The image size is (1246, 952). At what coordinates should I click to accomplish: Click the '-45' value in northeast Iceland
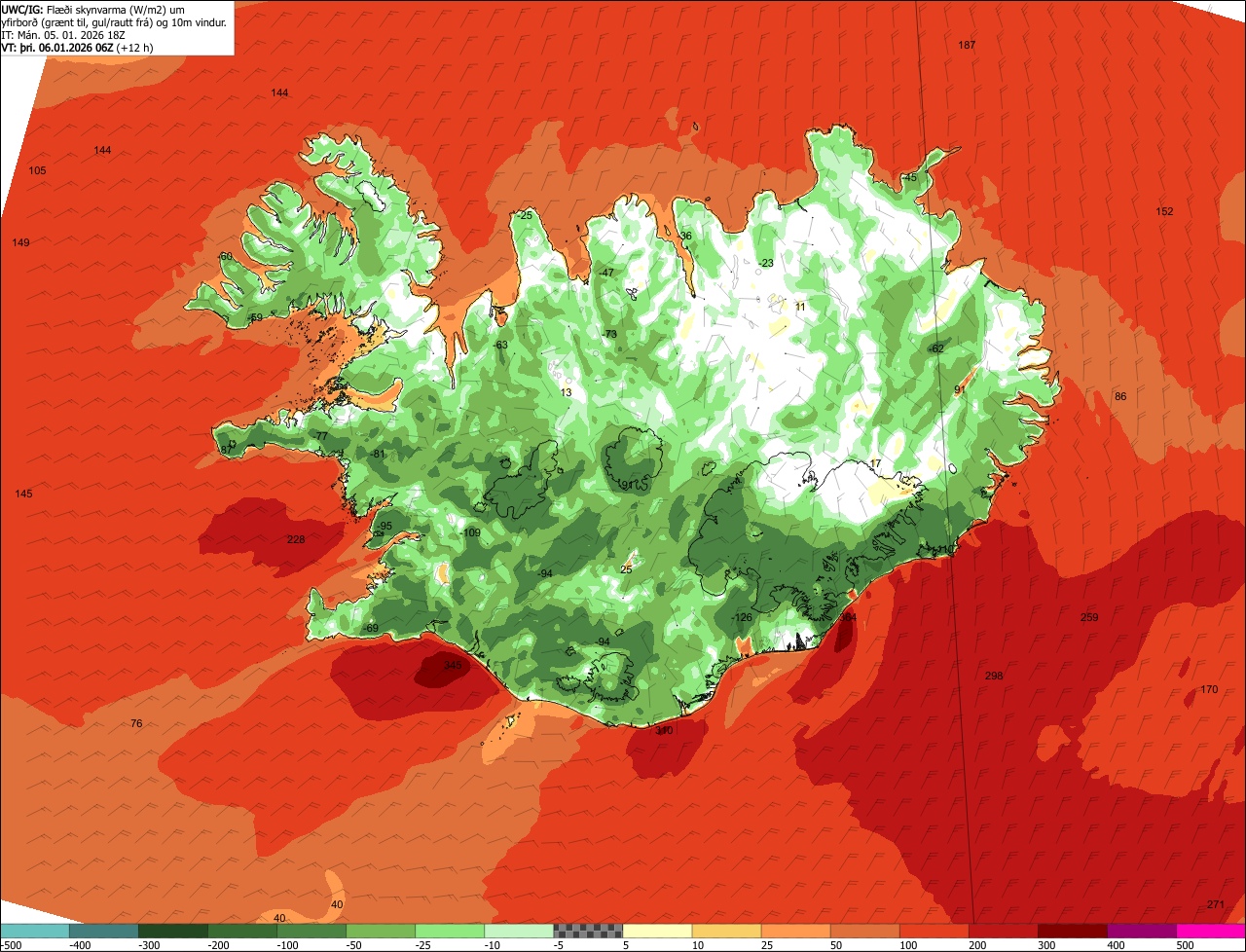(909, 178)
